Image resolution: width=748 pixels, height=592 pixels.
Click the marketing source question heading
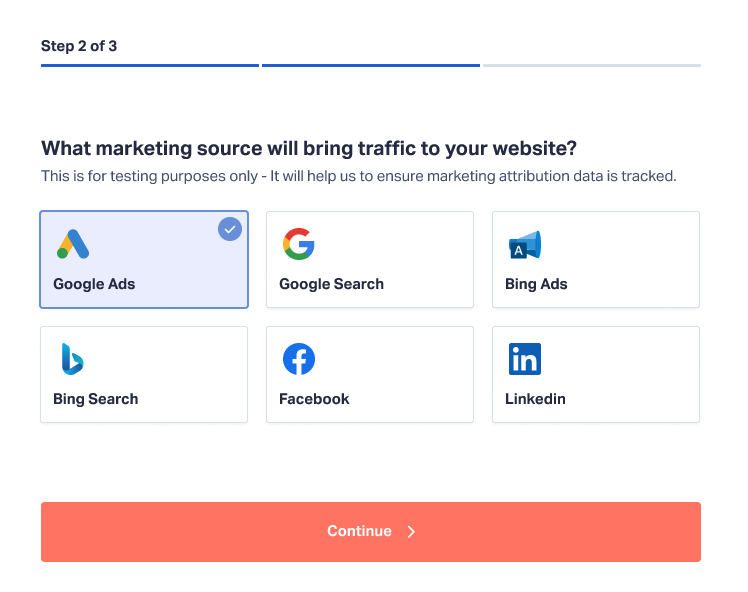pos(309,148)
